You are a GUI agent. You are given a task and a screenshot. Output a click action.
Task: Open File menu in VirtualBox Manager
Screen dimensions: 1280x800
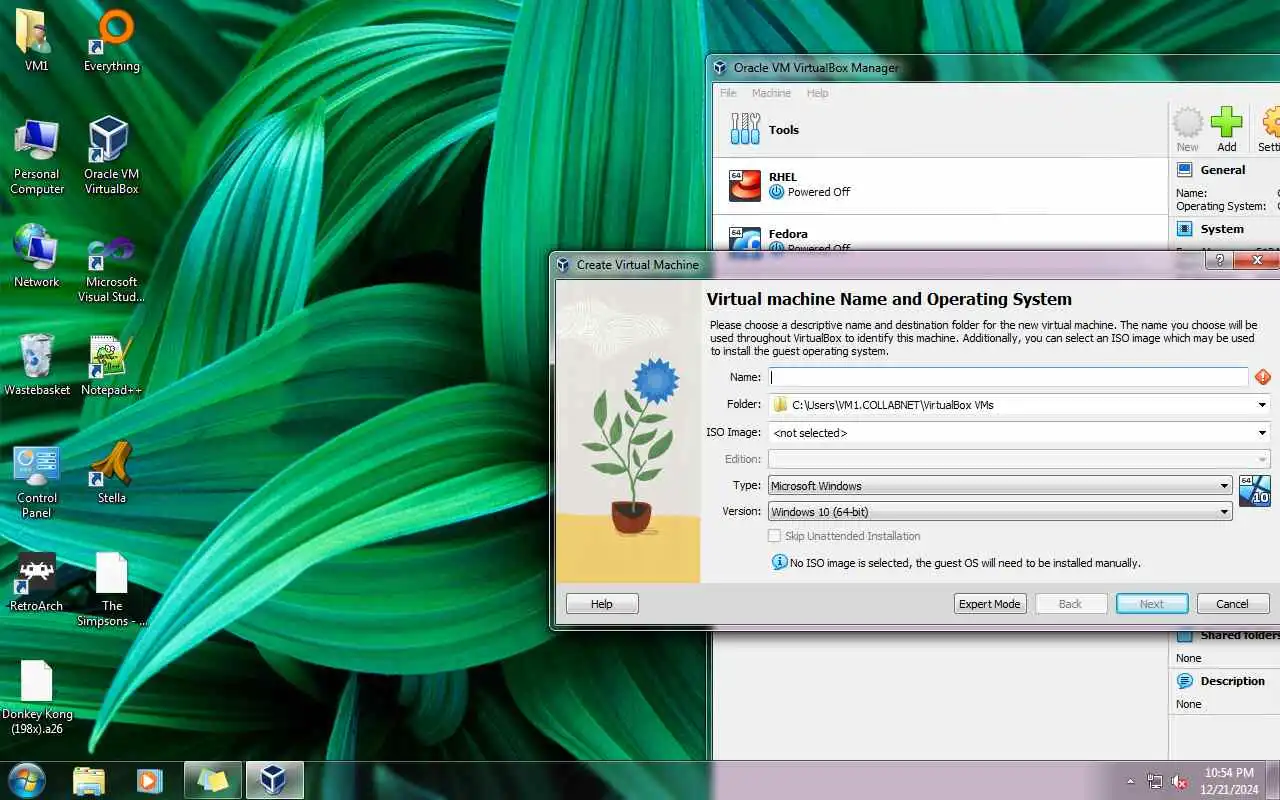pos(728,93)
